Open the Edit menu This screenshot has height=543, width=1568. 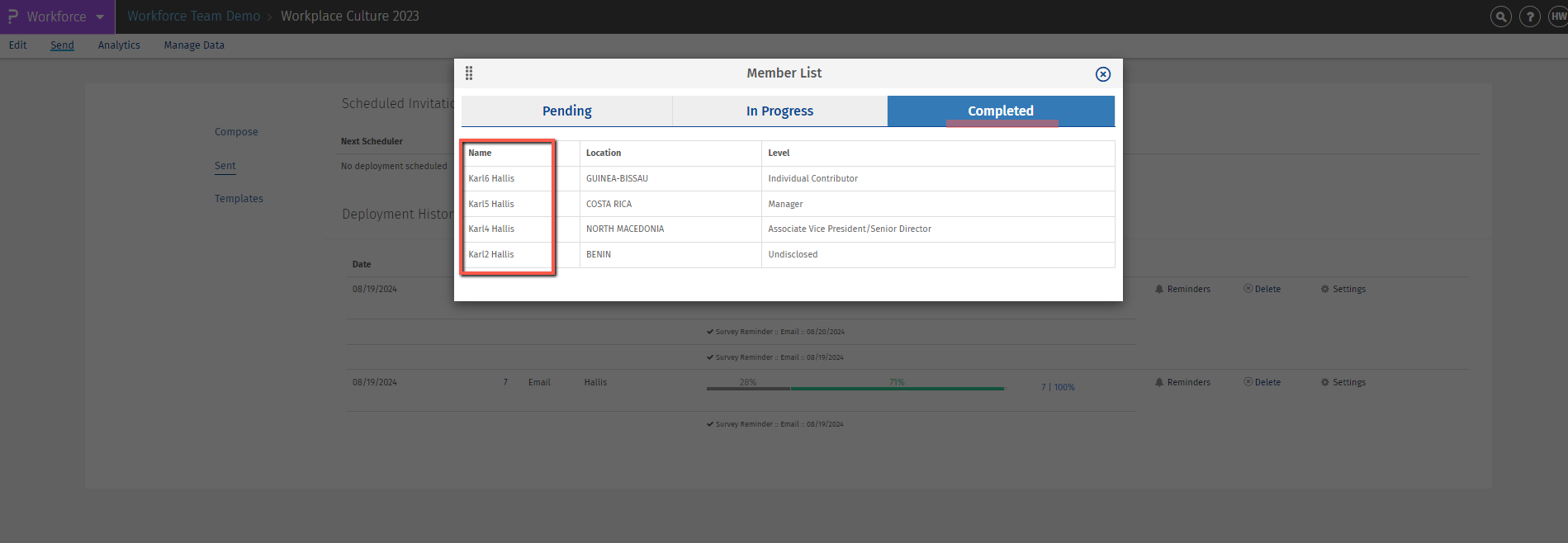tap(17, 45)
